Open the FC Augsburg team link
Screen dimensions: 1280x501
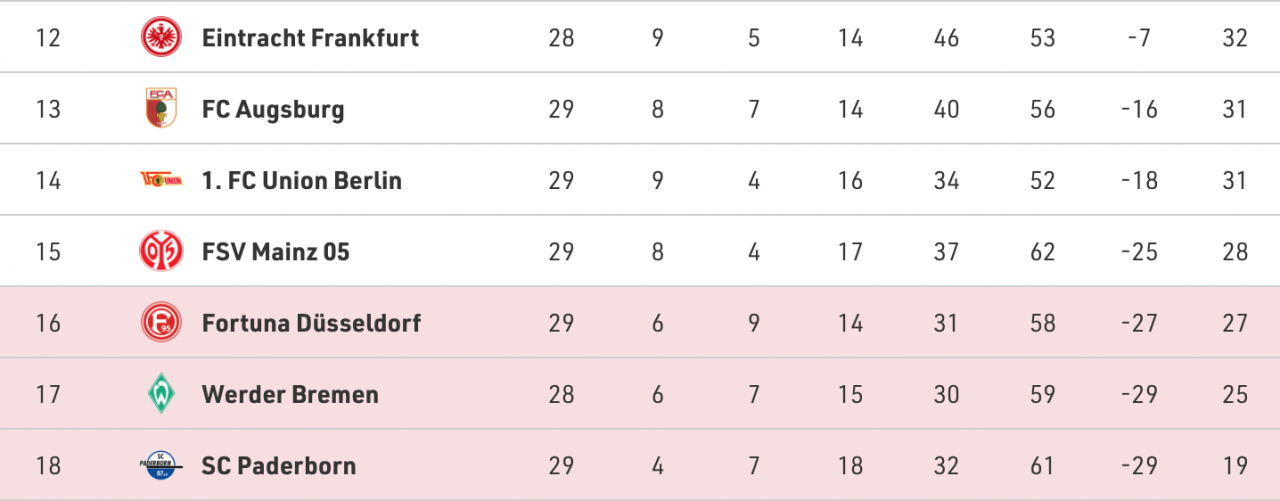(273, 109)
